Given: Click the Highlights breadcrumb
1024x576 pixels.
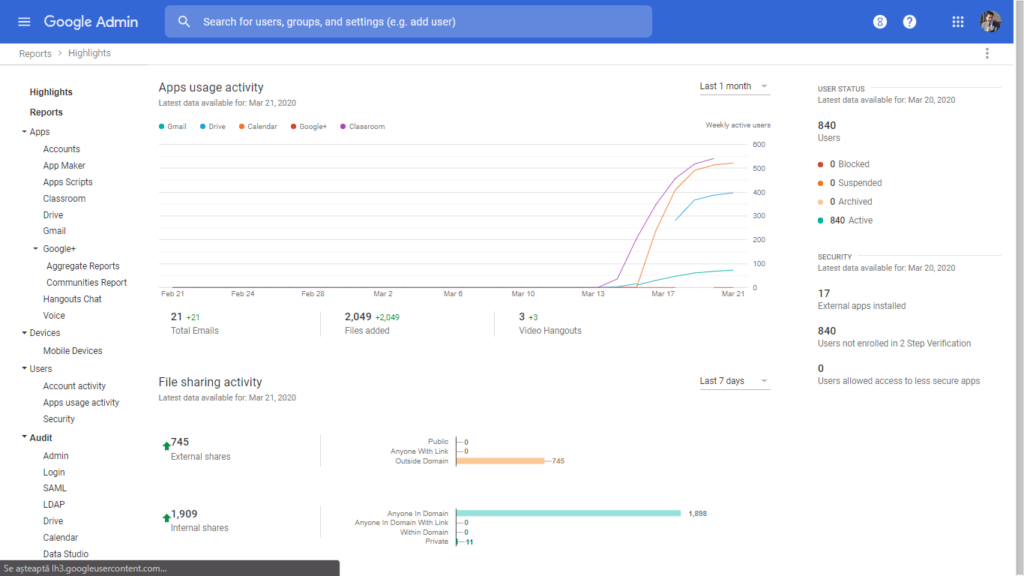Looking at the screenshot, I should tap(89, 54).
